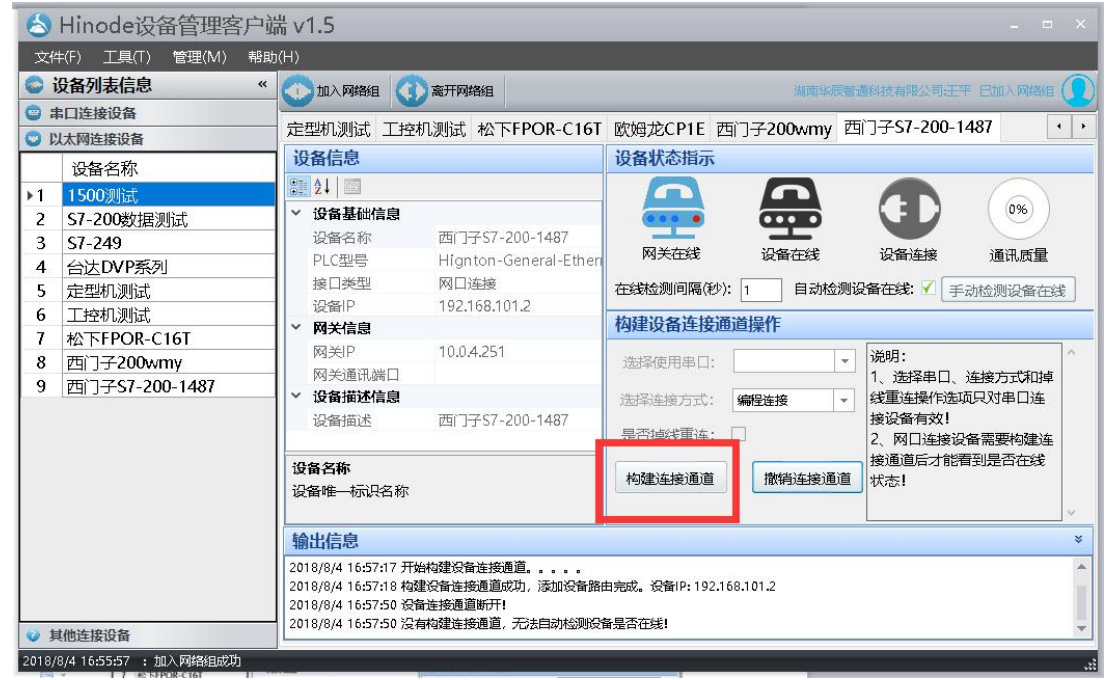Click the 加入网络组 join network icon
Viewport: 1109px width, 680px height.
point(299,91)
